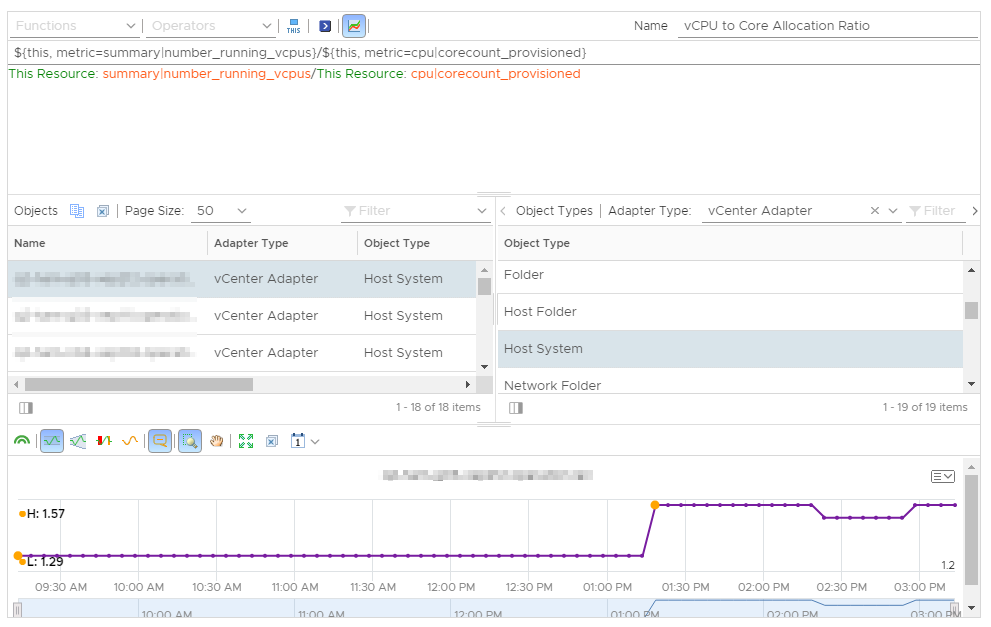Viewport: 991px width, 627px height.
Task: Click the objects list horizontal scrollbar
Action: [139, 384]
